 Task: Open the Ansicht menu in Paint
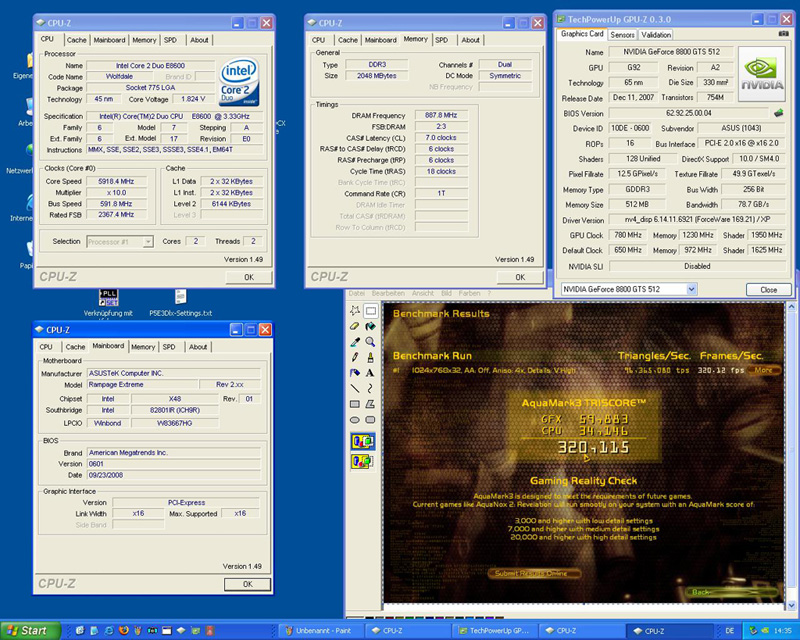[422, 293]
